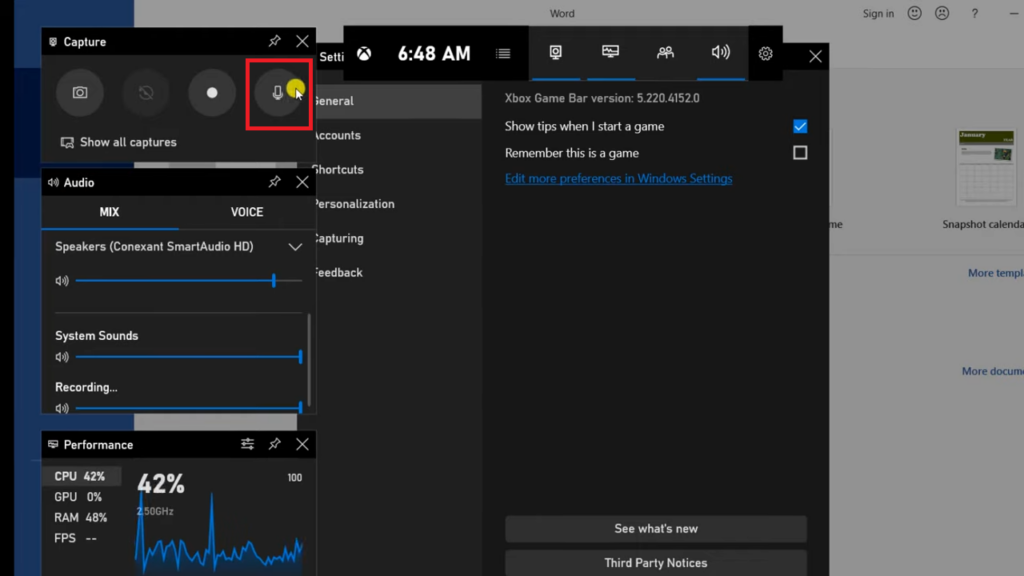The height and width of the screenshot is (576, 1024).
Task: Switch to the MIX tab
Action: tap(110, 212)
